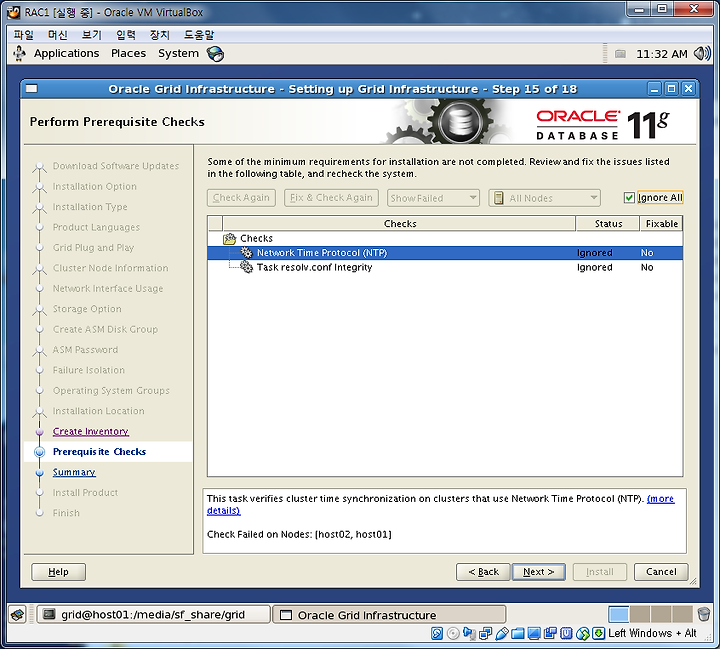Click the active workspace in workspace switcher

(x=619, y=614)
